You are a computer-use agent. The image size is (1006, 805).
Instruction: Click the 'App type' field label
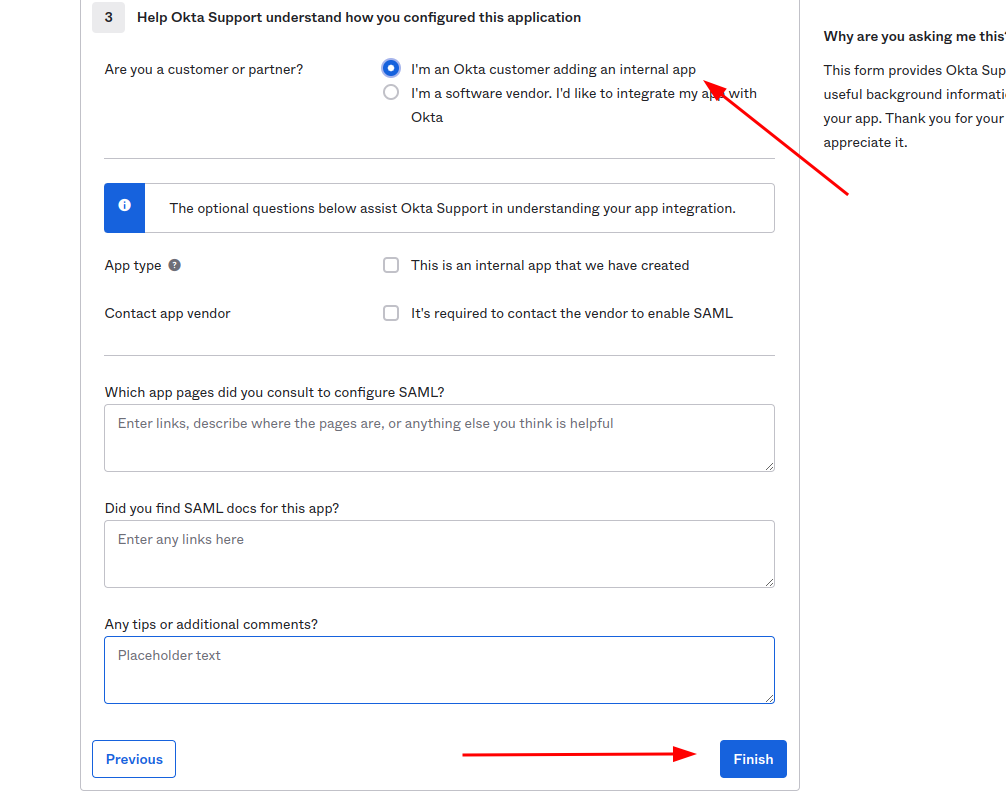[133, 265]
